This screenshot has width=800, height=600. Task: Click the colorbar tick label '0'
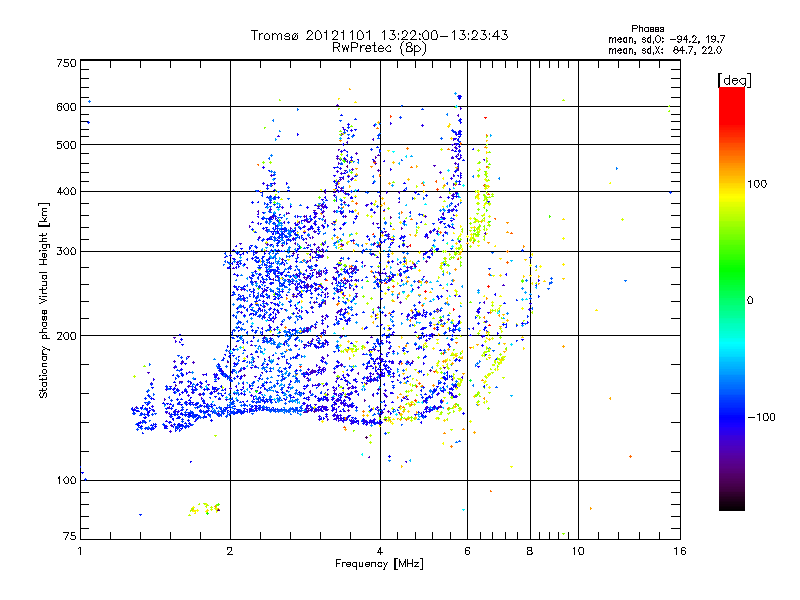[x=750, y=301]
